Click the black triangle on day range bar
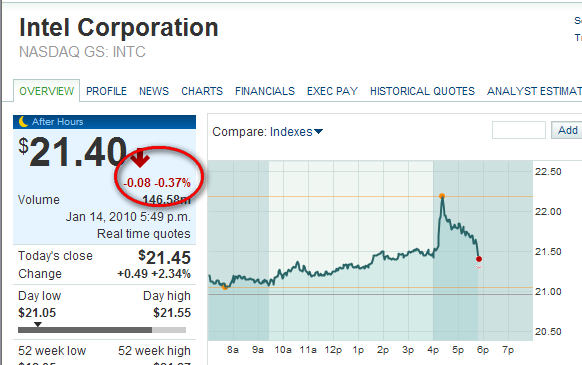 (37, 325)
